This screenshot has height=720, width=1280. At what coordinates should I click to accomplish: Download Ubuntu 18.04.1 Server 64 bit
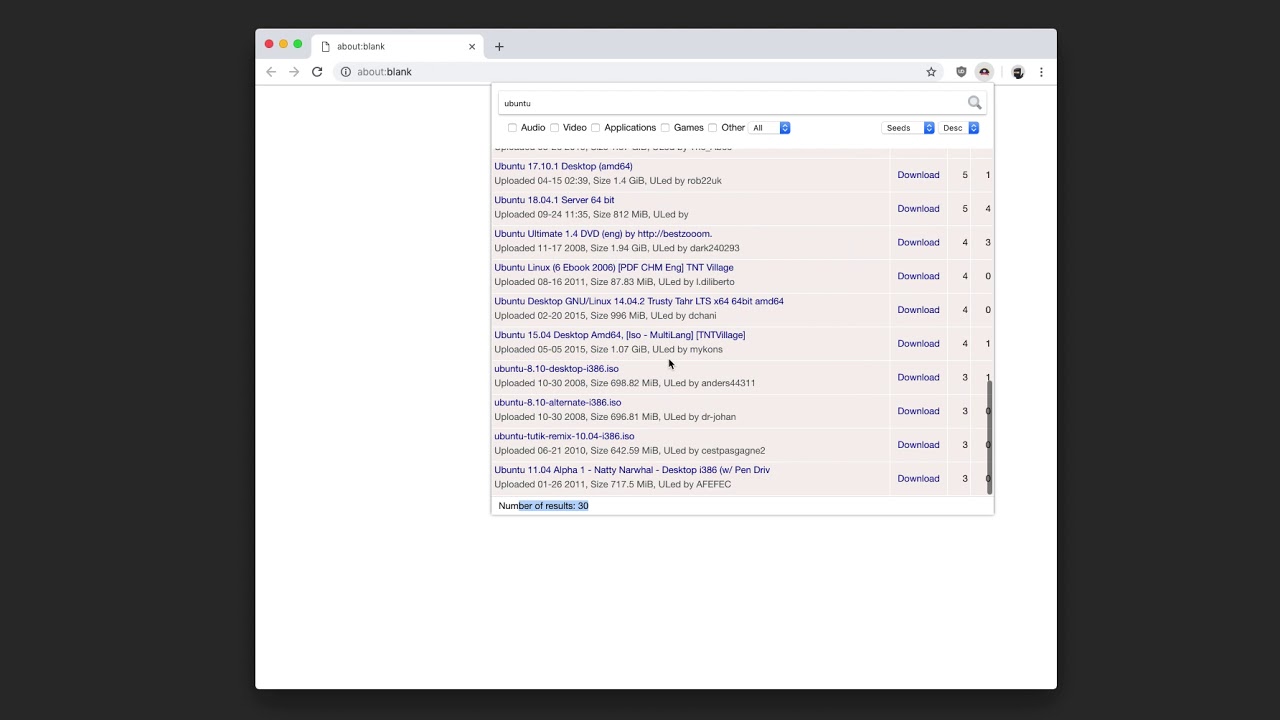[x=918, y=209]
